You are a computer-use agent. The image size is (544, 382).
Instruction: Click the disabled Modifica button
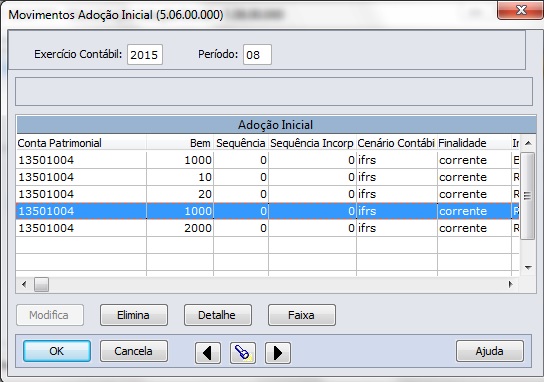(50, 315)
